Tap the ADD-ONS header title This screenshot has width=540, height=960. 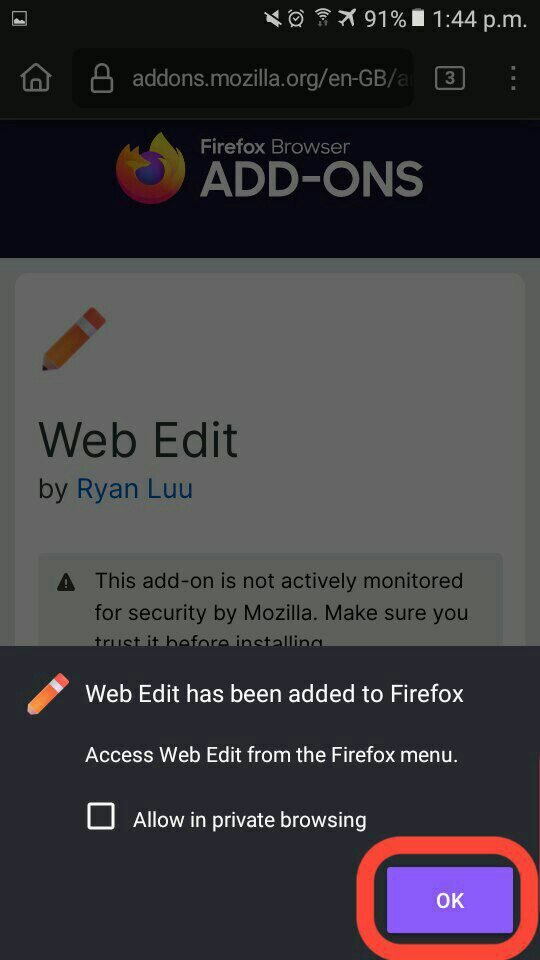pos(312,179)
